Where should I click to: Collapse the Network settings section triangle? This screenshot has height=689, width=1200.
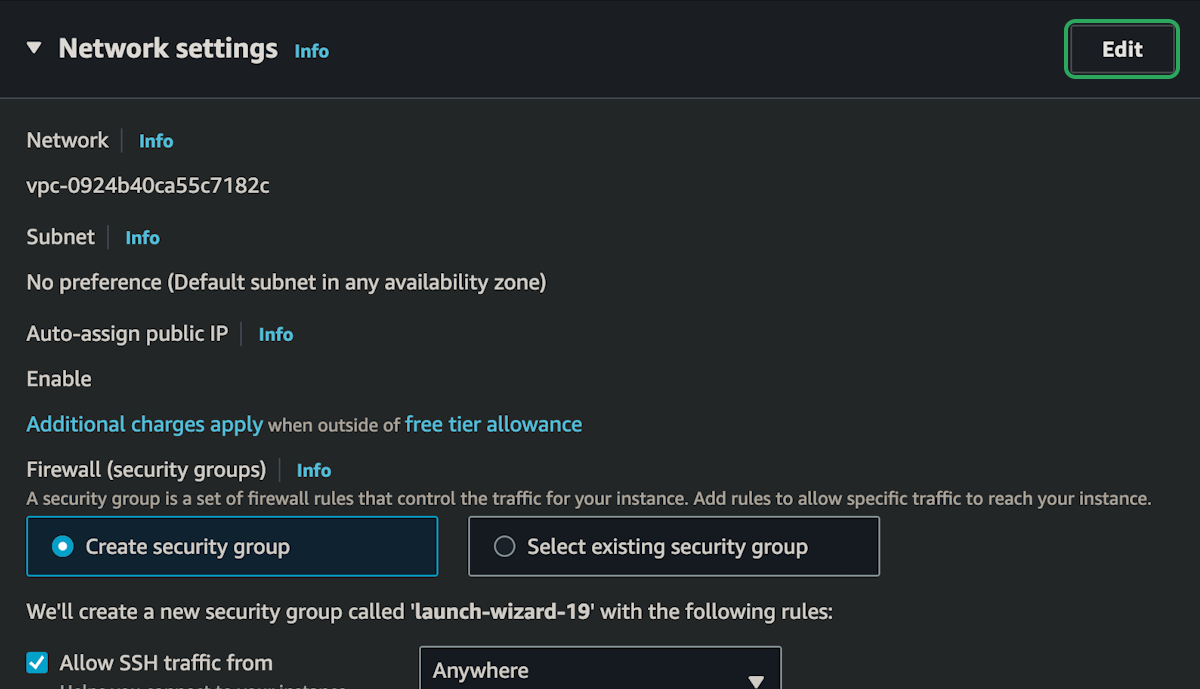click(x=34, y=48)
